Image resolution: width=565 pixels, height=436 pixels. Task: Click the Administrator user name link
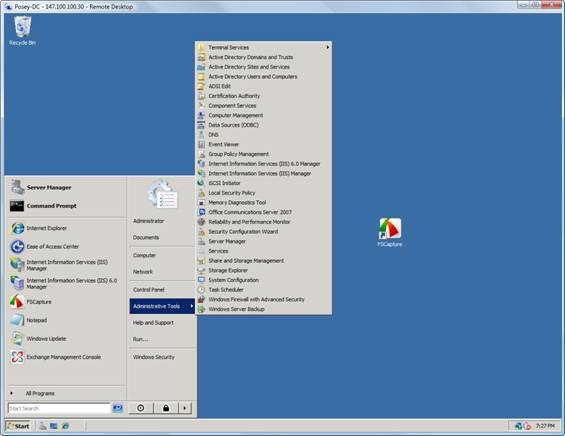pyautogui.click(x=148, y=221)
